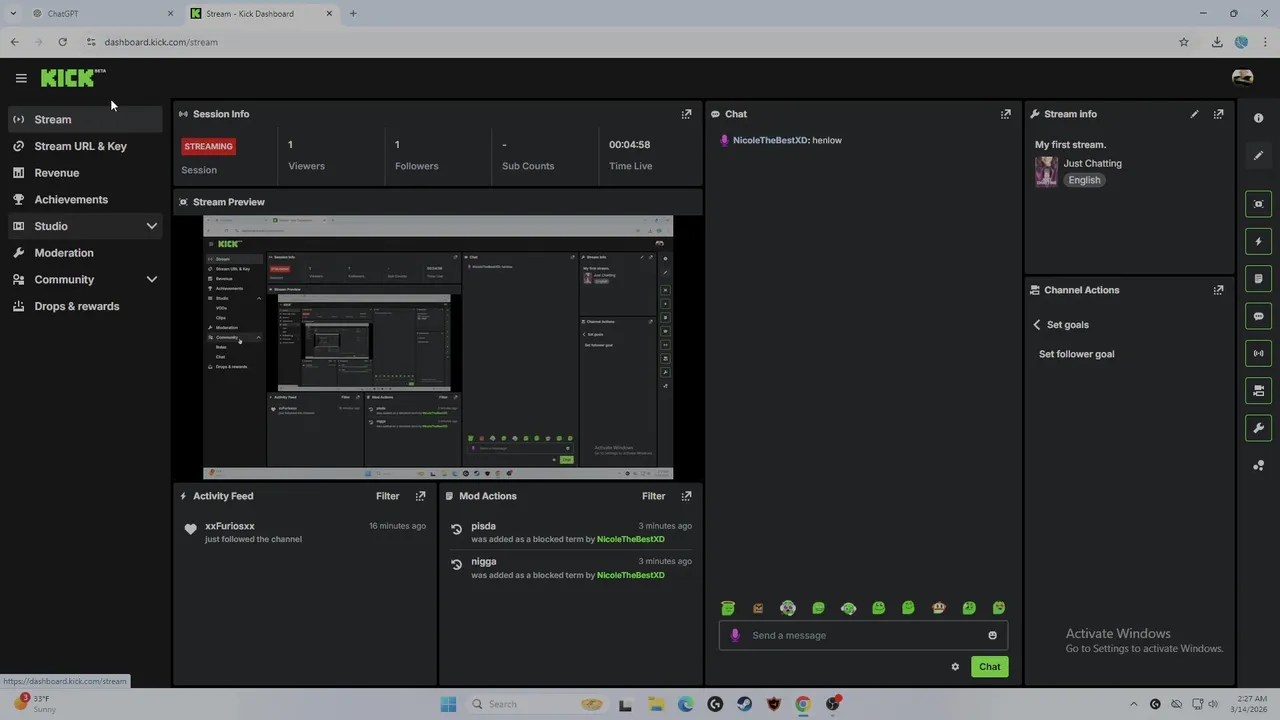The width and height of the screenshot is (1280, 720).
Task: Pop out the Chat panel
Action: click(1006, 114)
